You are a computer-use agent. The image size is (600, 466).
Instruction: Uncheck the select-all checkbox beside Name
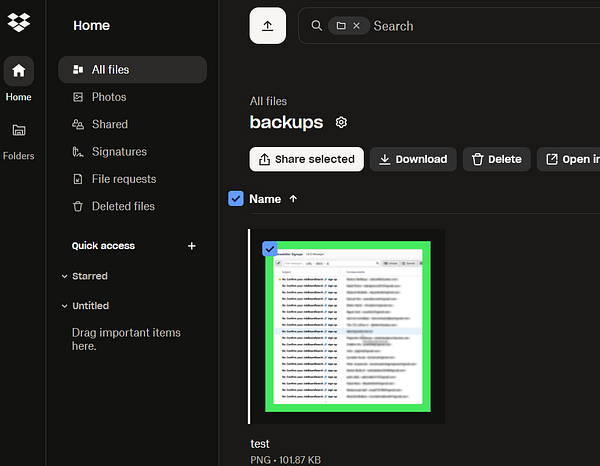coord(236,199)
